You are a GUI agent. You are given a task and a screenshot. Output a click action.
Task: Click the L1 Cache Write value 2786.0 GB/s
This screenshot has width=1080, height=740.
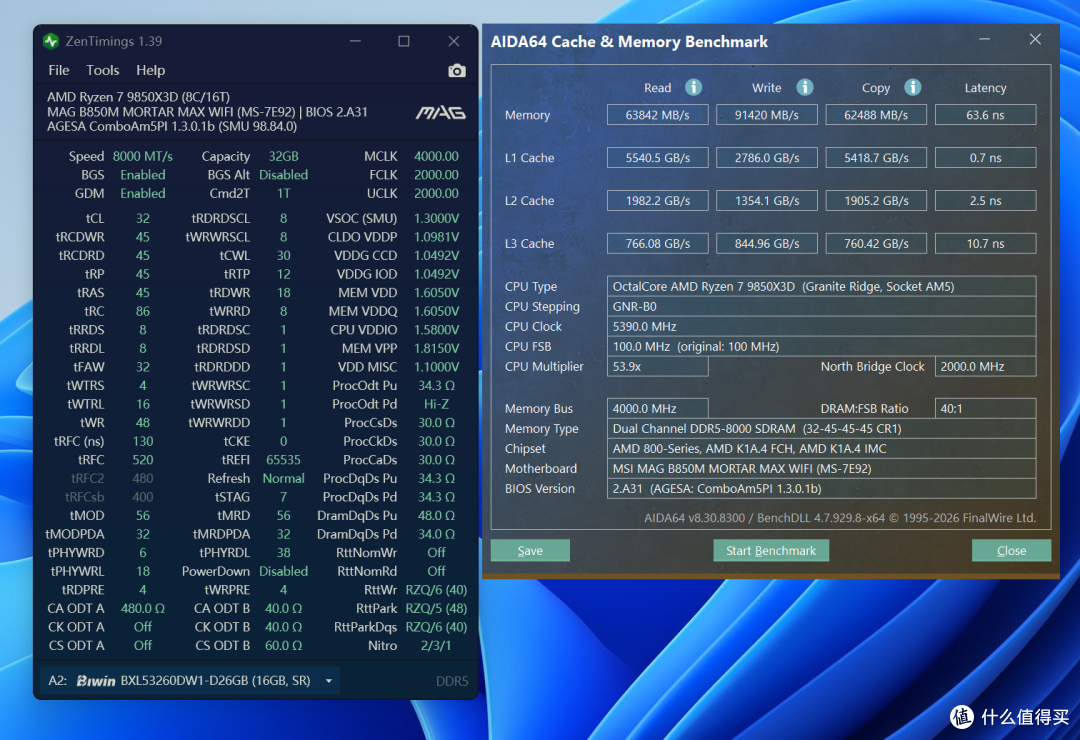767,158
